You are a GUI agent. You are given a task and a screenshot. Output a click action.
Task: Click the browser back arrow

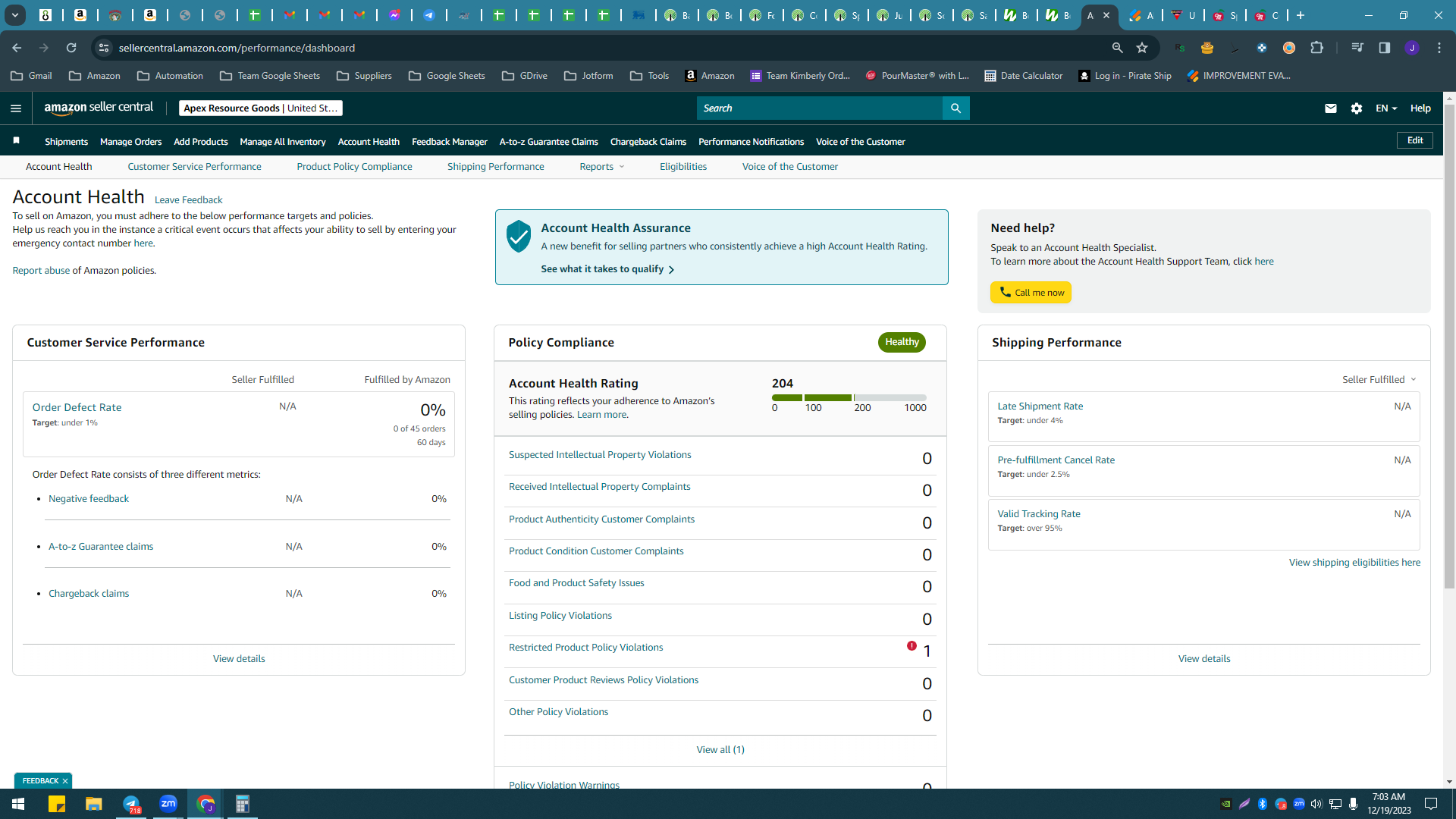point(17,48)
